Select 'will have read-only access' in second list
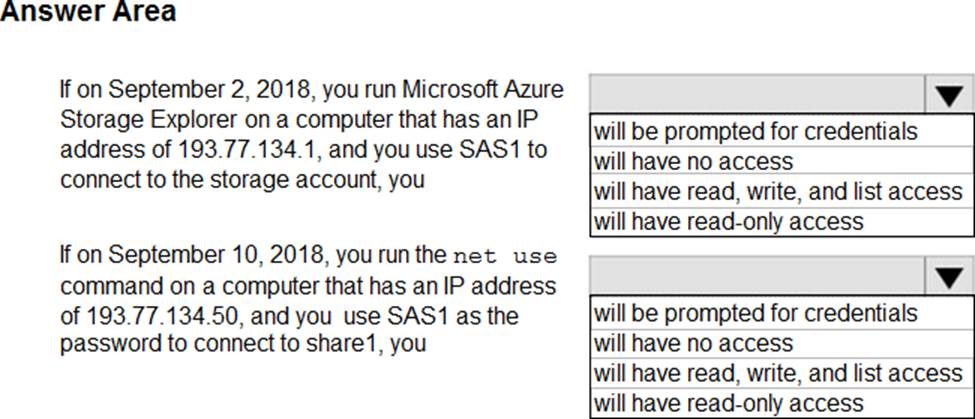The width and height of the screenshot is (975, 419). [782, 403]
